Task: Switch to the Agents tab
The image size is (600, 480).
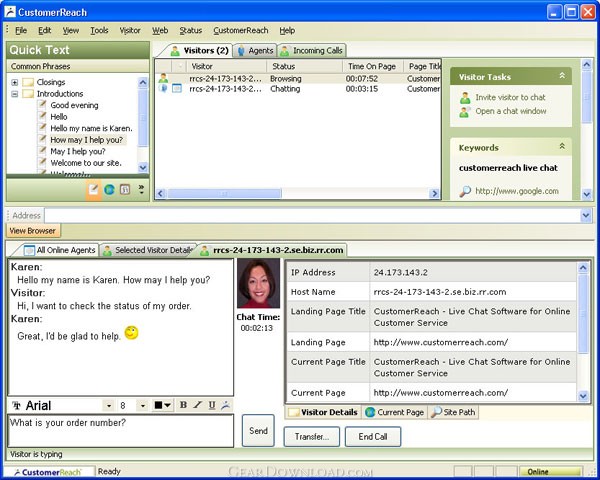Action: point(255,51)
